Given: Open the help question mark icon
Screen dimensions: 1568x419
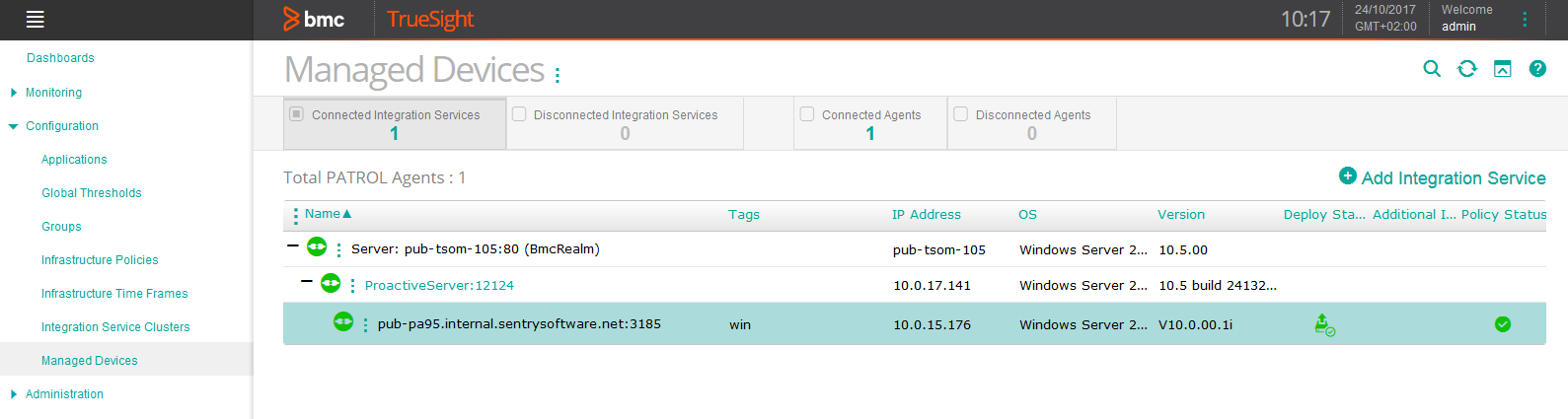Looking at the screenshot, I should (1537, 68).
